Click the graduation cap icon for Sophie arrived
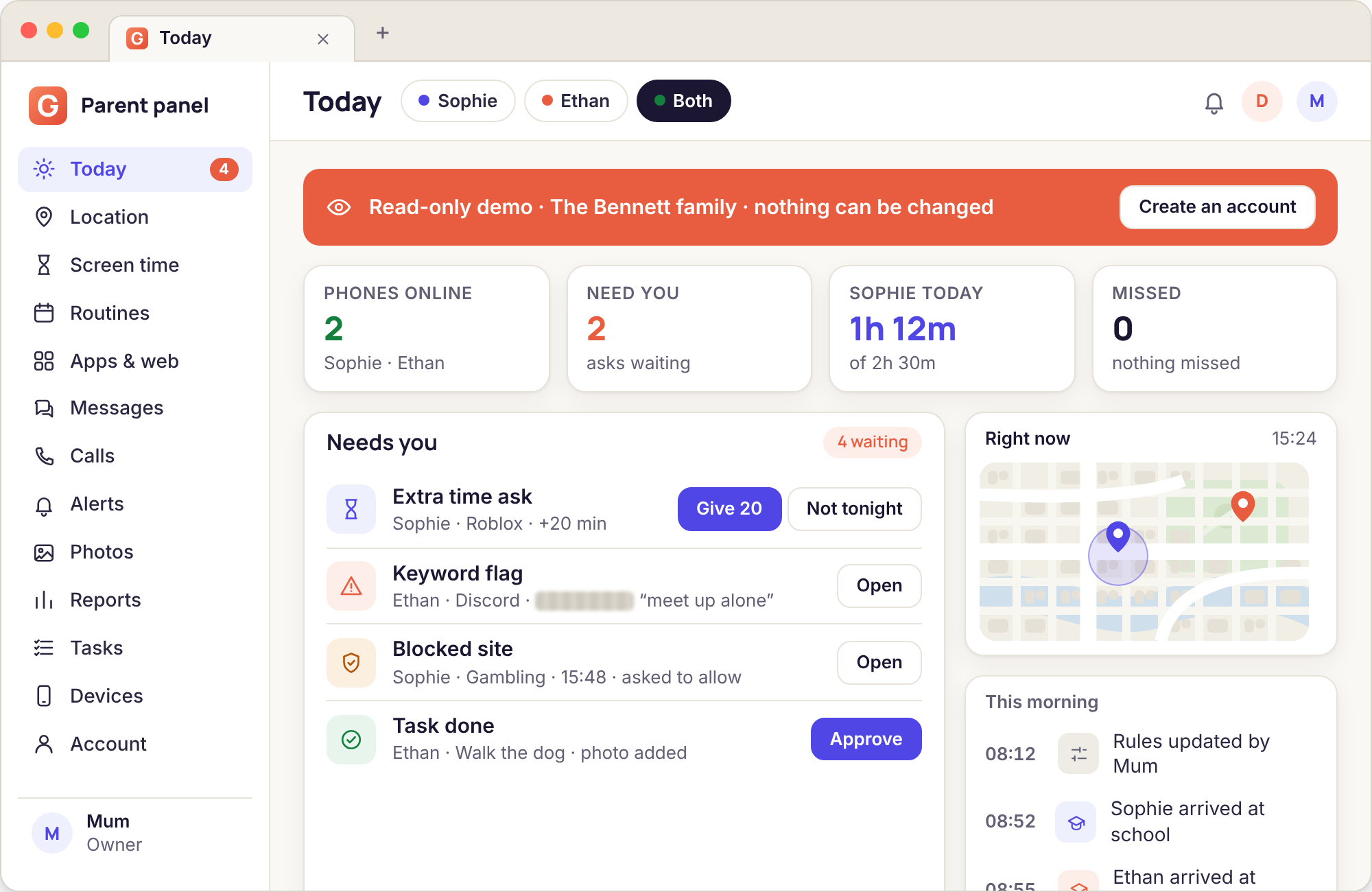1372x892 pixels. pos(1076,821)
